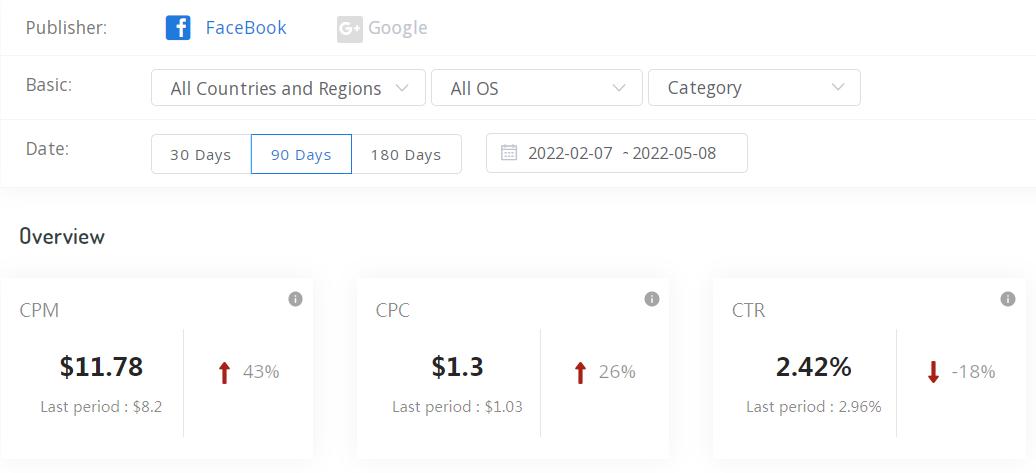Switch publisher to FaceBook
This screenshot has height=473, width=1036.
(x=245, y=28)
